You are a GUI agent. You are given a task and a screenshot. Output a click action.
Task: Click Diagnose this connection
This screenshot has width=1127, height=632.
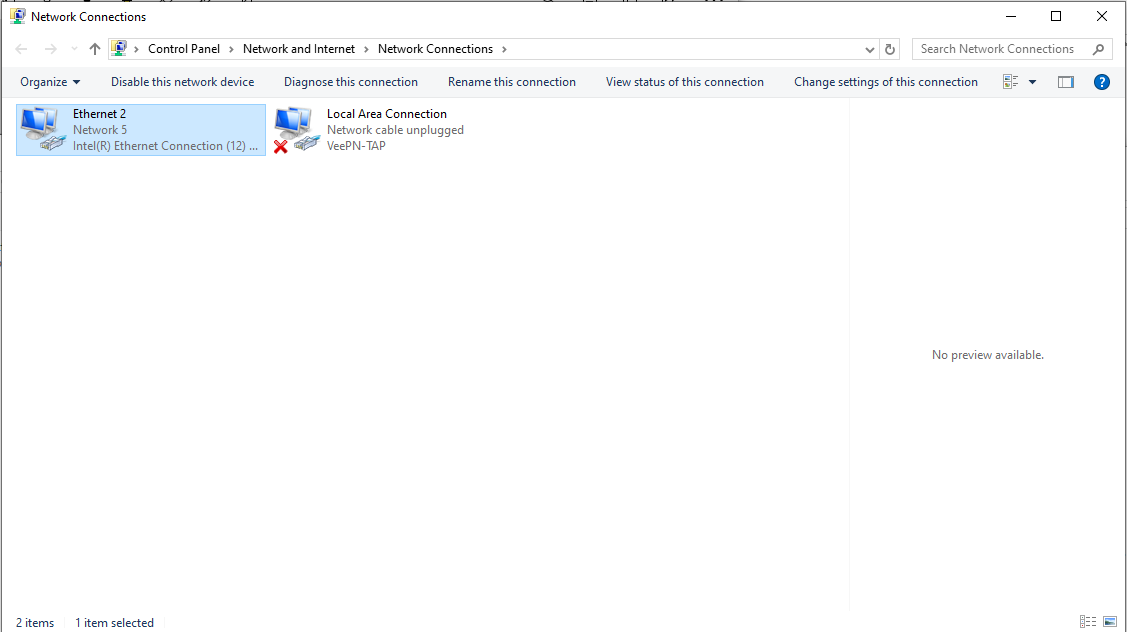click(x=350, y=82)
